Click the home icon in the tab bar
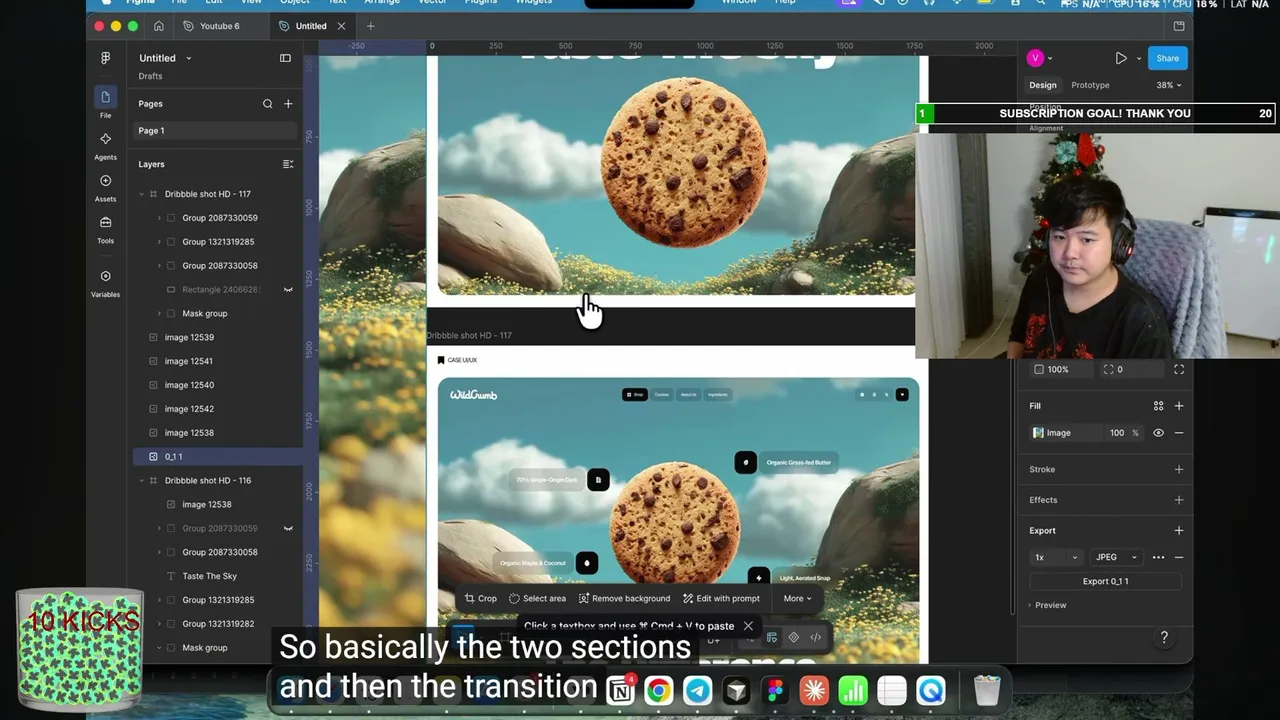 pos(159,26)
